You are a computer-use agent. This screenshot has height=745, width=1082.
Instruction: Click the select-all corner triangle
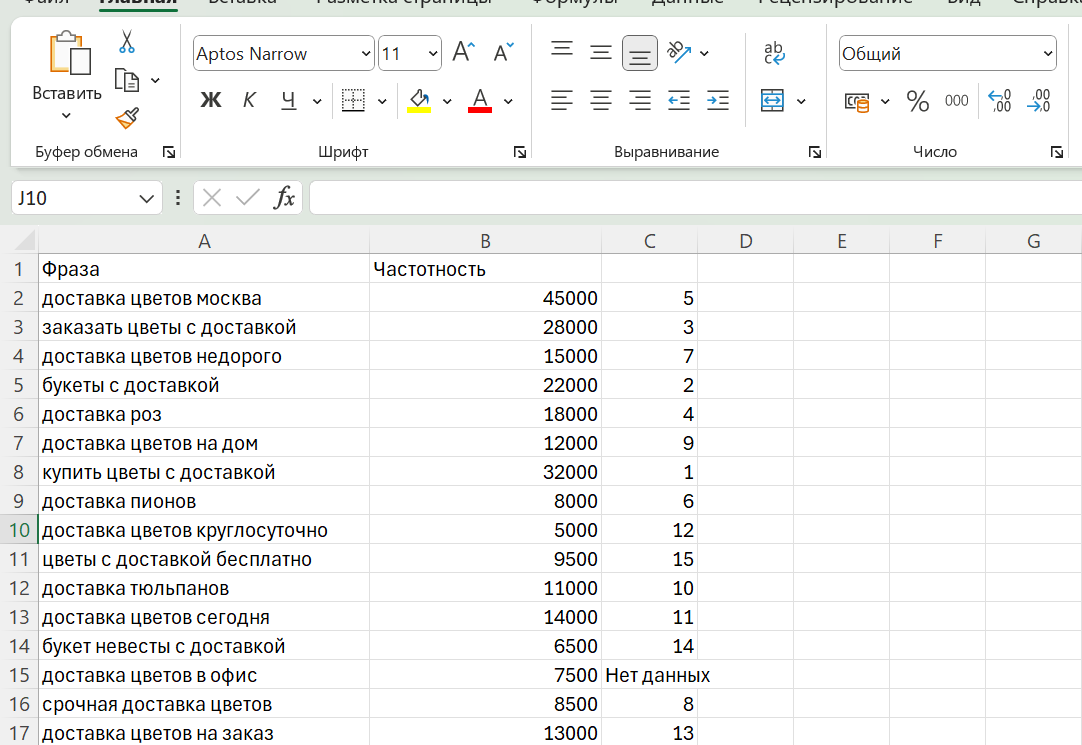point(25,240)
